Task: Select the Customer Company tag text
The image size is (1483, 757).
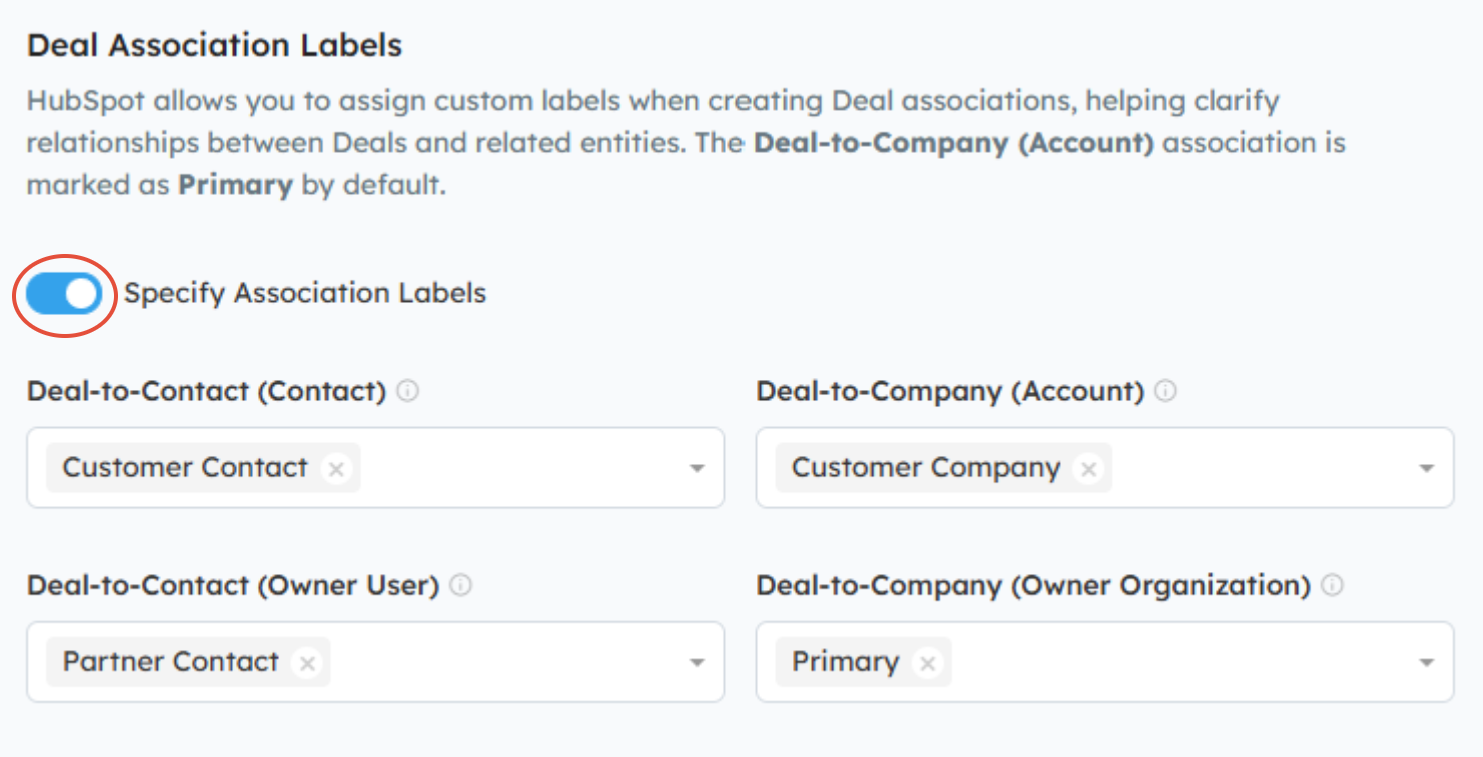Action: pos(925,468)
